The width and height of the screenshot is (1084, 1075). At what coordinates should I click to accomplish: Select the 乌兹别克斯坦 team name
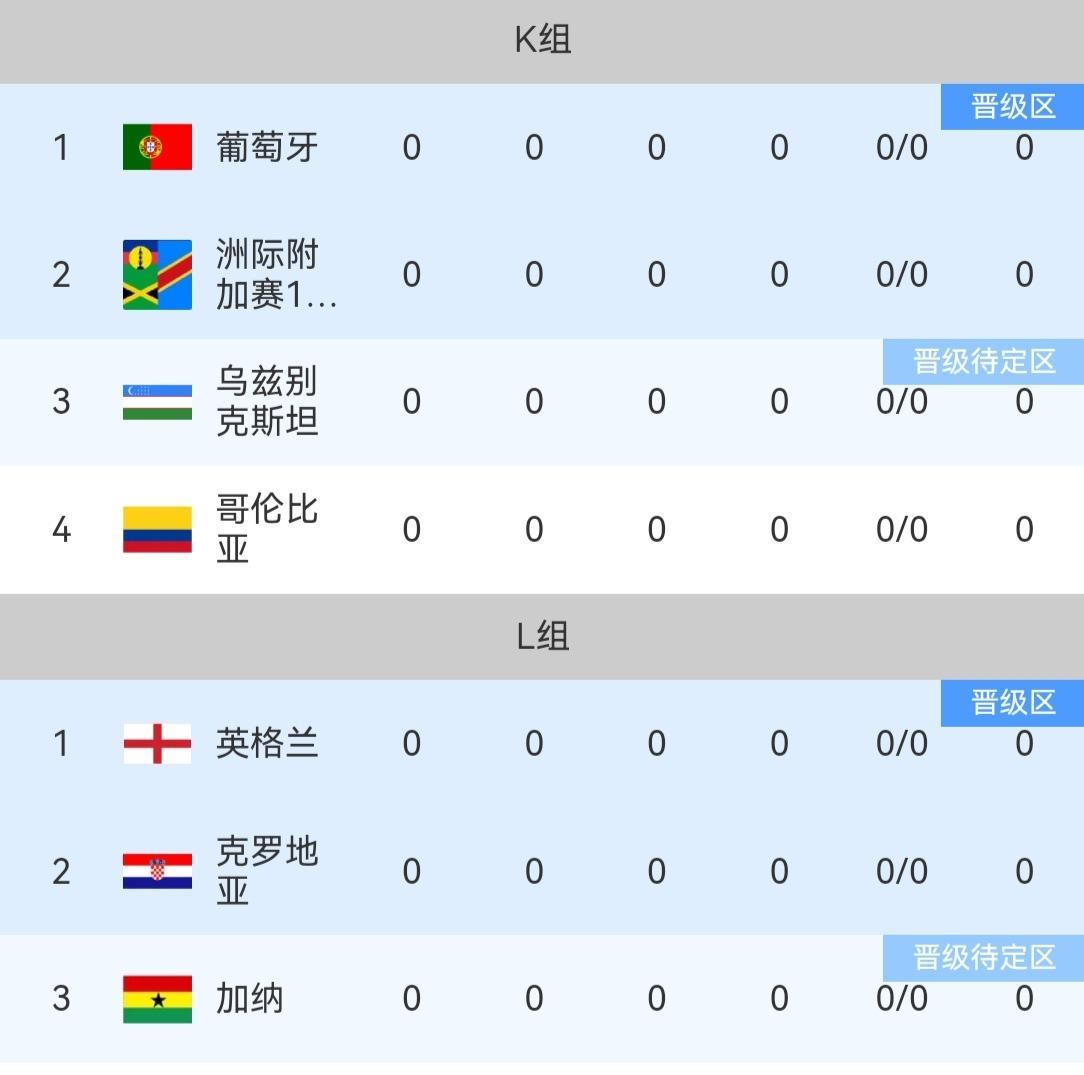click(267, 402)
